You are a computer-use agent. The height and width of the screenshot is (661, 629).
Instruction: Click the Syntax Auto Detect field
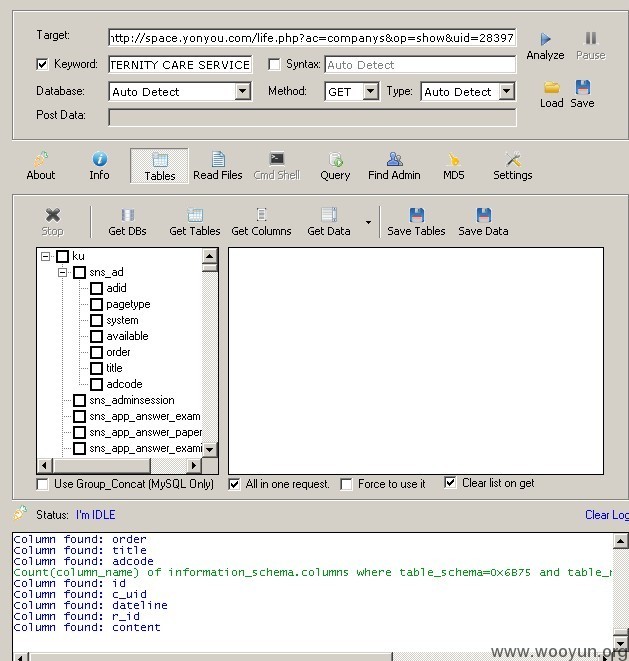pos(420,65)
